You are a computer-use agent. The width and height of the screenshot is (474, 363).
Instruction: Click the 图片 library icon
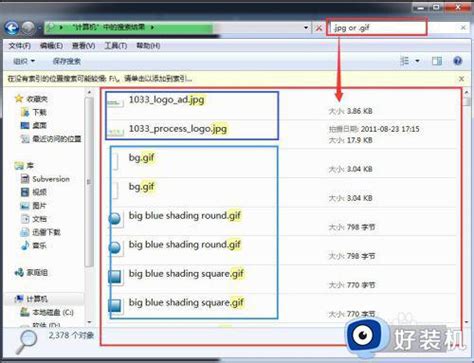tap(25, 206)
